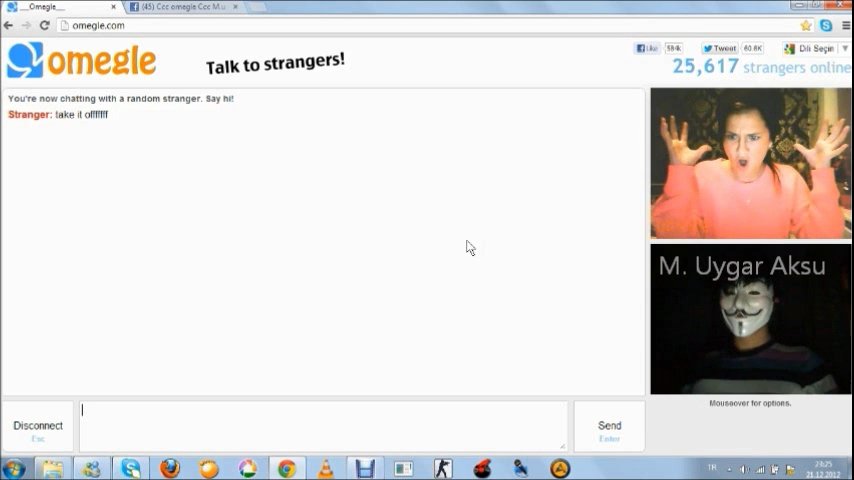This screenshot has width=854, height=480.
Task: Open the red hat app in the taskbar
Action: tap(482, 469)
